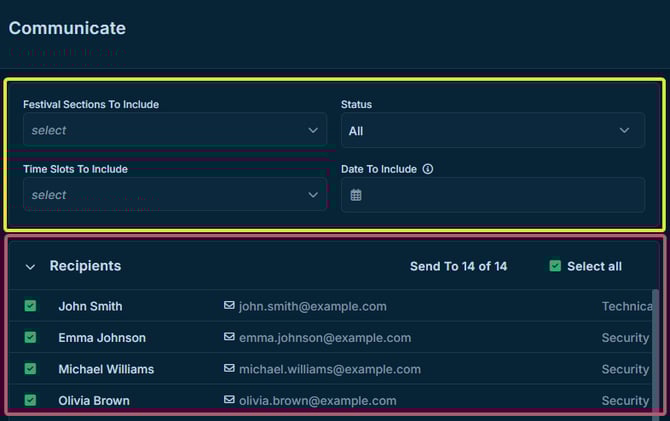Screen dimensions: 670x421
Task: Click the Olivia Brown recipient name
Action: [x=93, y=400]
